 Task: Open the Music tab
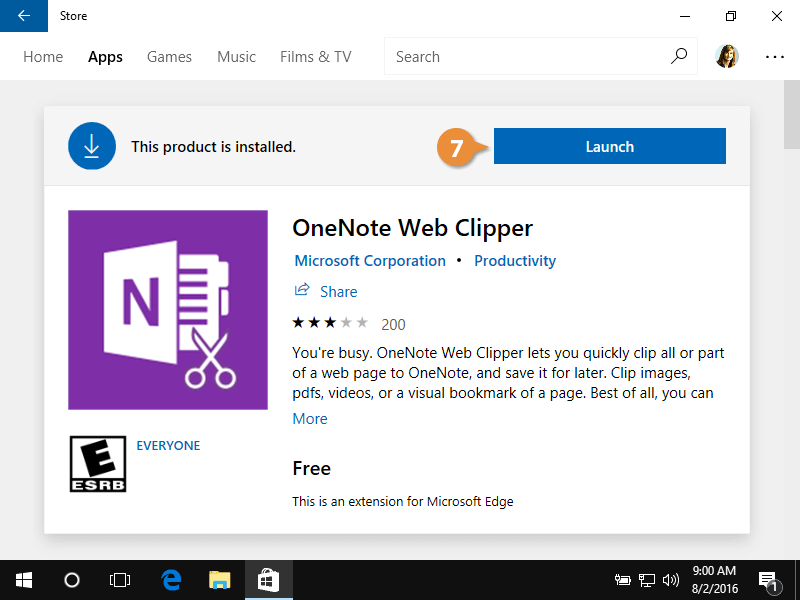point(236,57)
